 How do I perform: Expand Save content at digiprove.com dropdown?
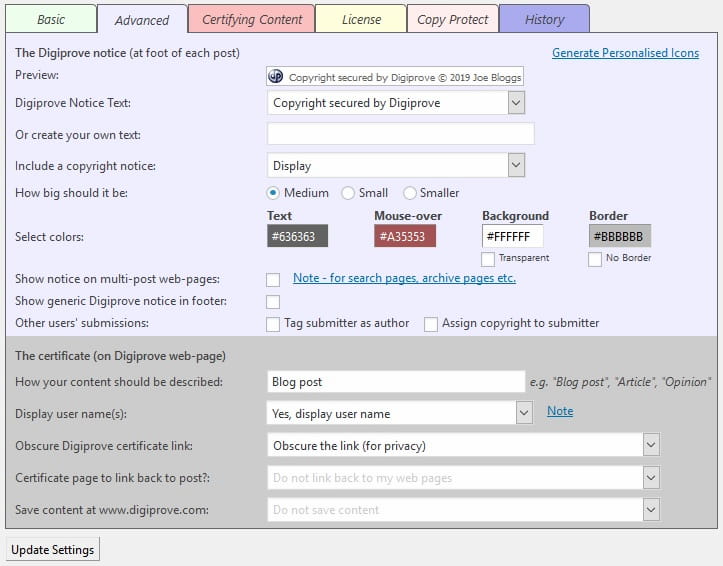click(x=463, y=509)
